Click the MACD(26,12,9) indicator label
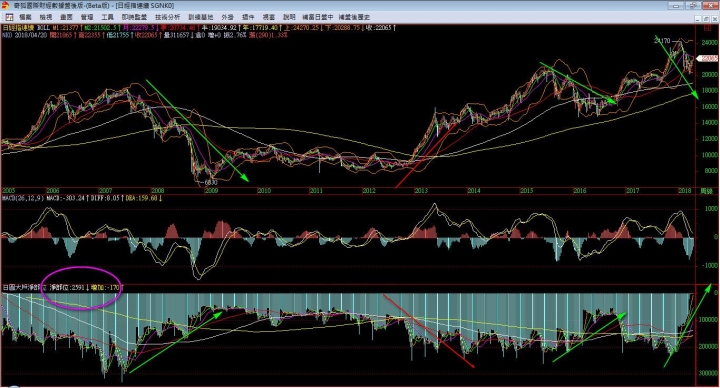Image resolution: width=720 pixels, height=388 pixels. pyautogui.click(x=23, y=198)
